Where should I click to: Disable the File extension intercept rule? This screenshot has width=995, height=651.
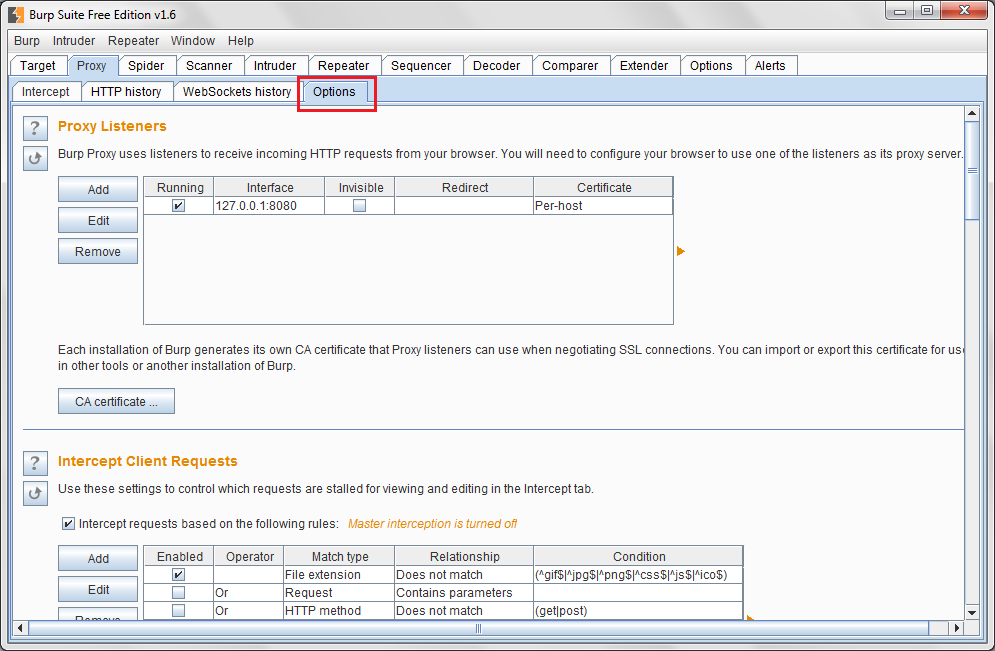[178, 575]
